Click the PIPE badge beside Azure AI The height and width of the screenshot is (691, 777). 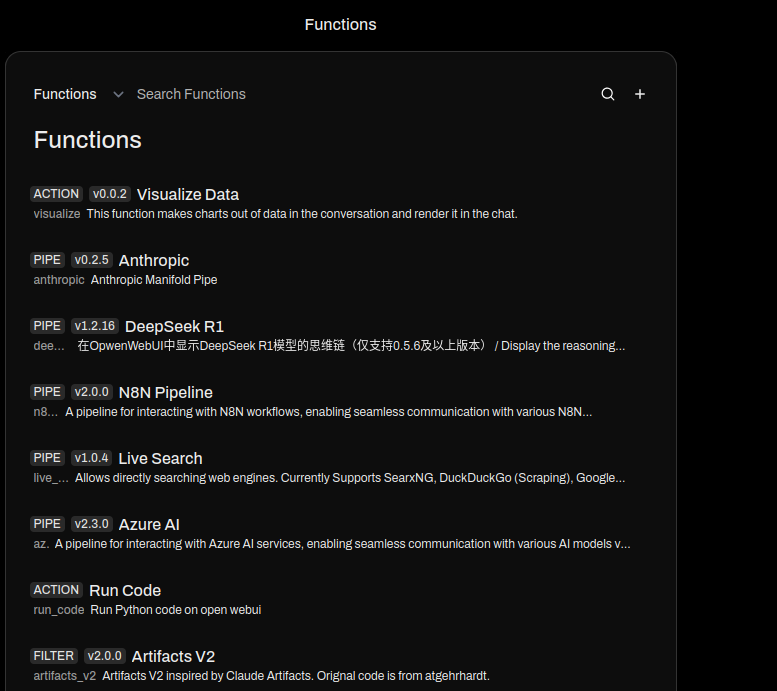(47, 523)
